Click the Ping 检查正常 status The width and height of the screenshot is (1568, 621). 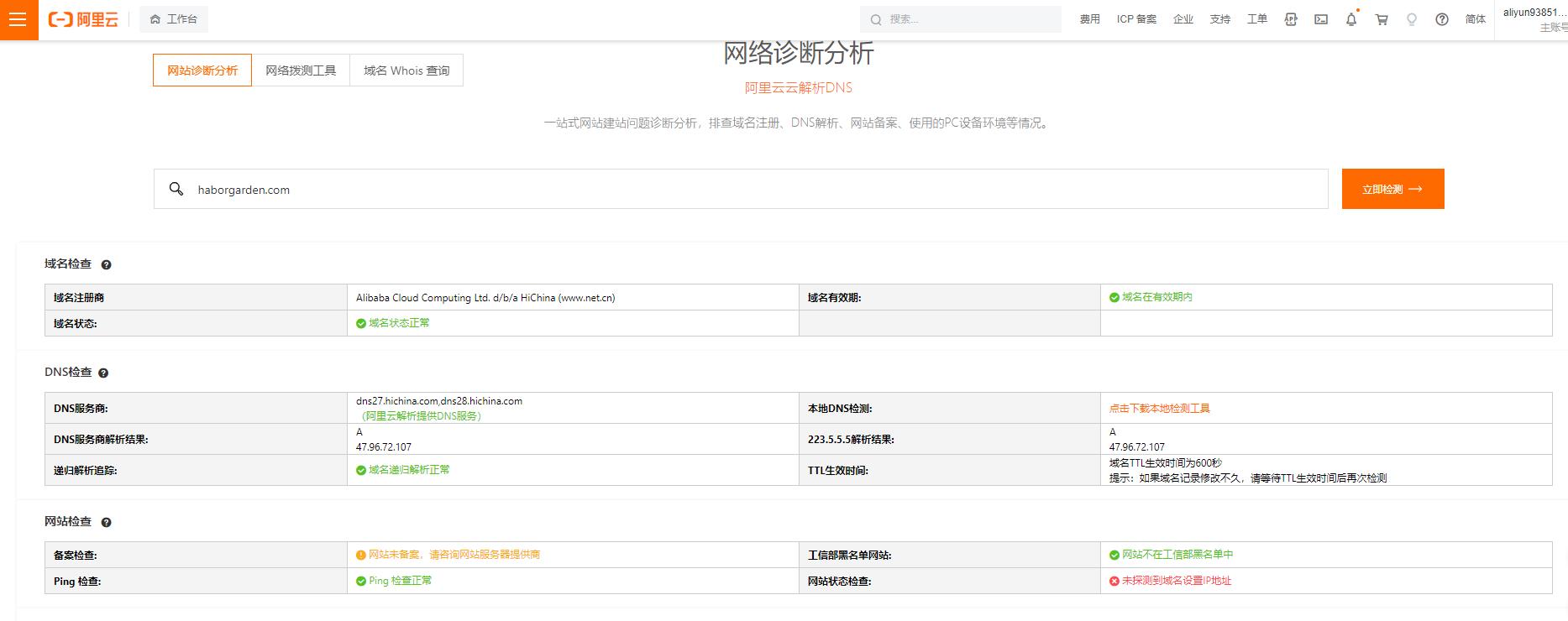coord(394,581)
